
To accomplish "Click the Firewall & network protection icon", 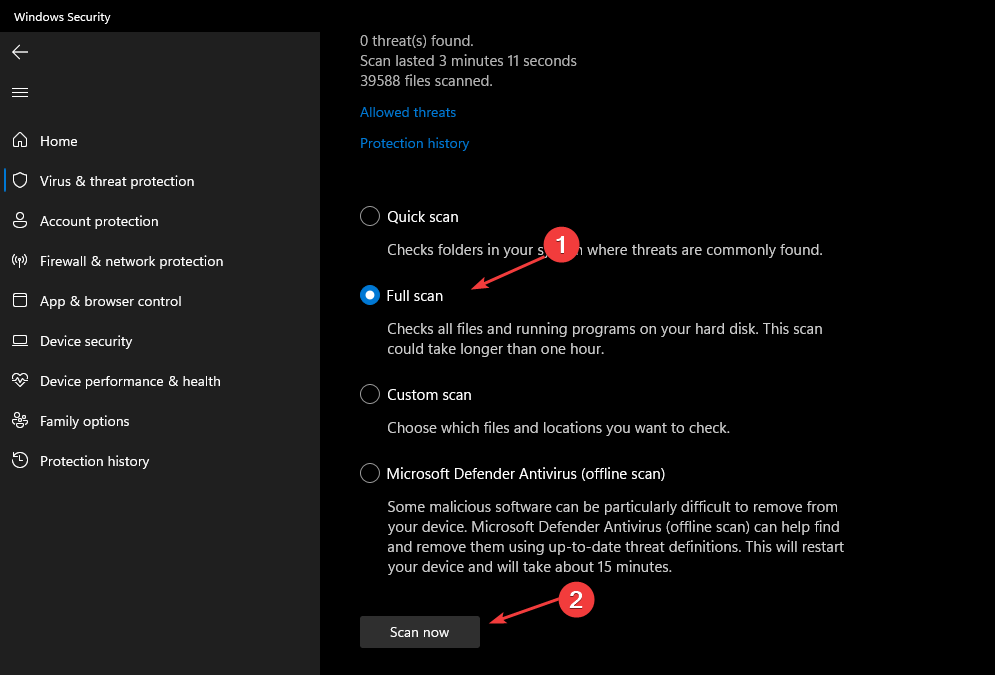I will click(20, 261).
